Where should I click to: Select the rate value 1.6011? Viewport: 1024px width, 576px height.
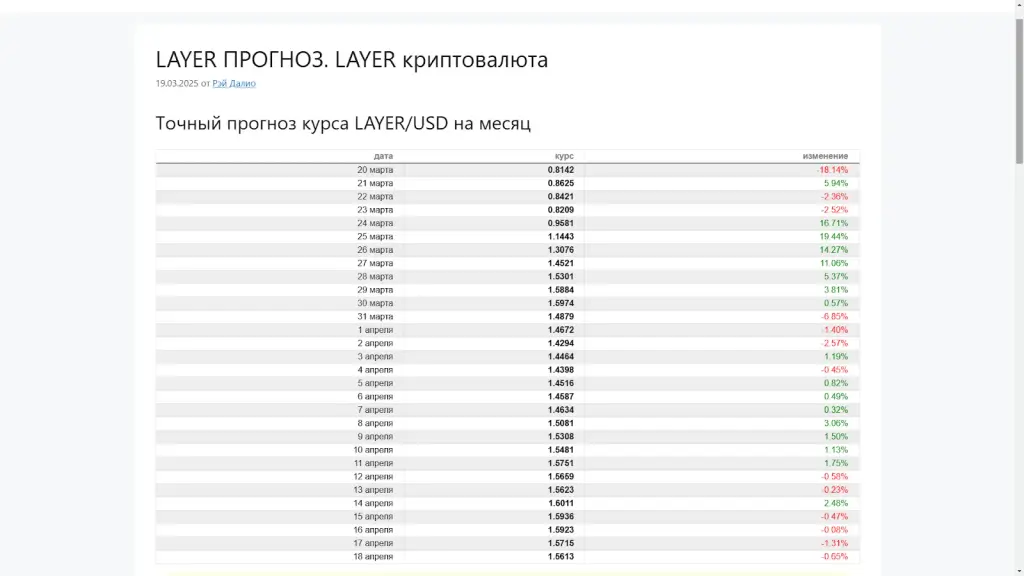tap(561, 503)
